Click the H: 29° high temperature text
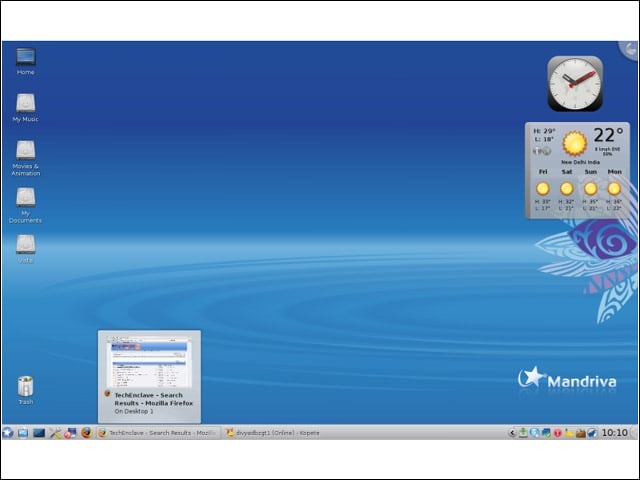Screen dimensions: 640x480 tap(544, 131)
